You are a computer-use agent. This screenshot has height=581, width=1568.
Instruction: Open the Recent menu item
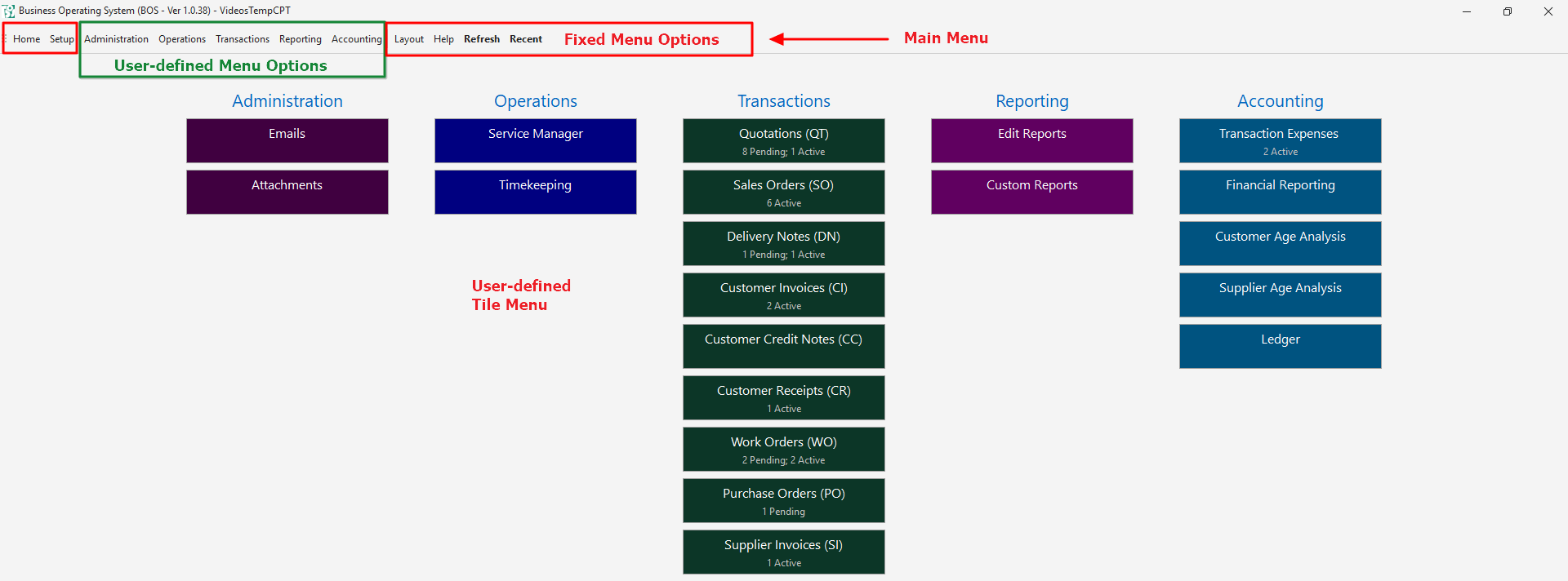525,39
